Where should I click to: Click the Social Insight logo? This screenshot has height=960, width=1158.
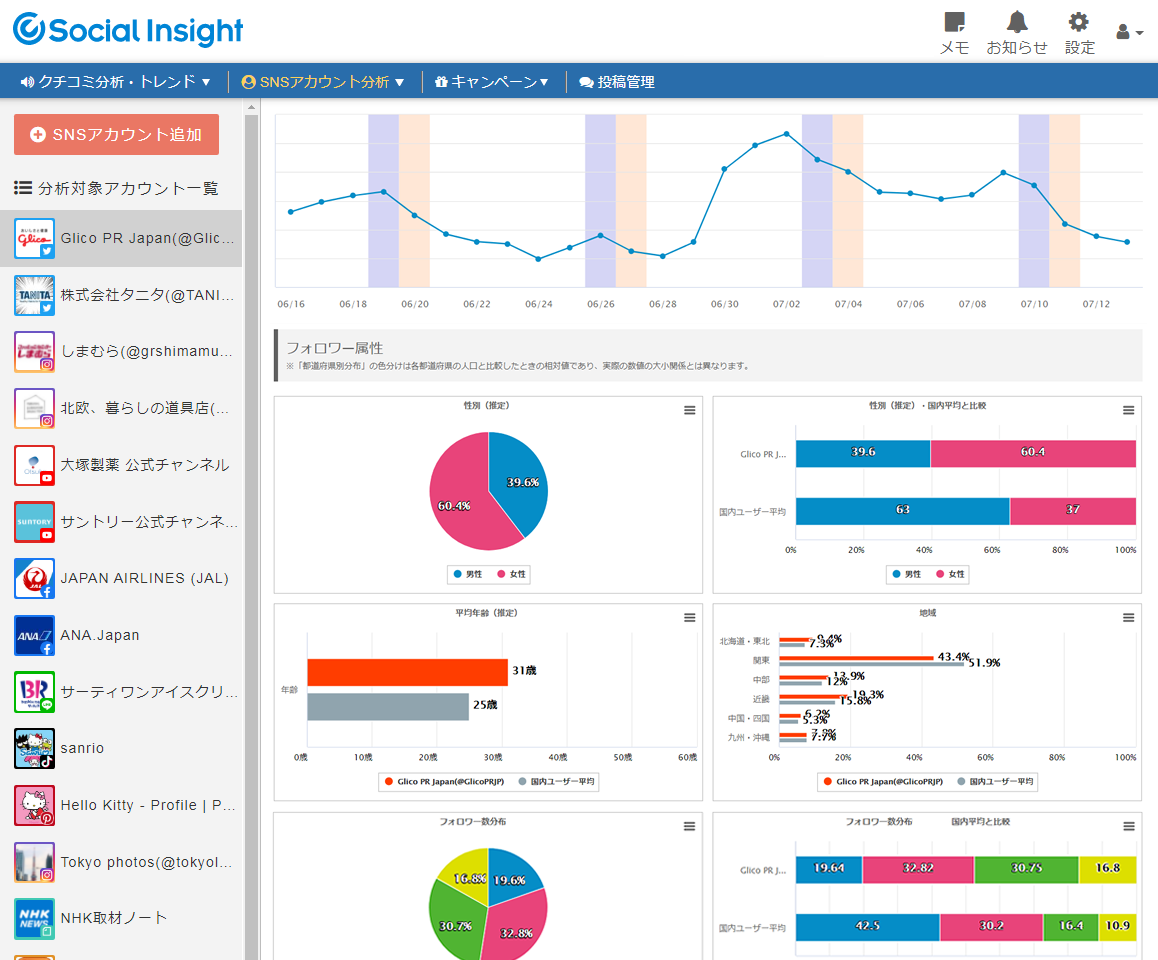[x=128, y=30]
